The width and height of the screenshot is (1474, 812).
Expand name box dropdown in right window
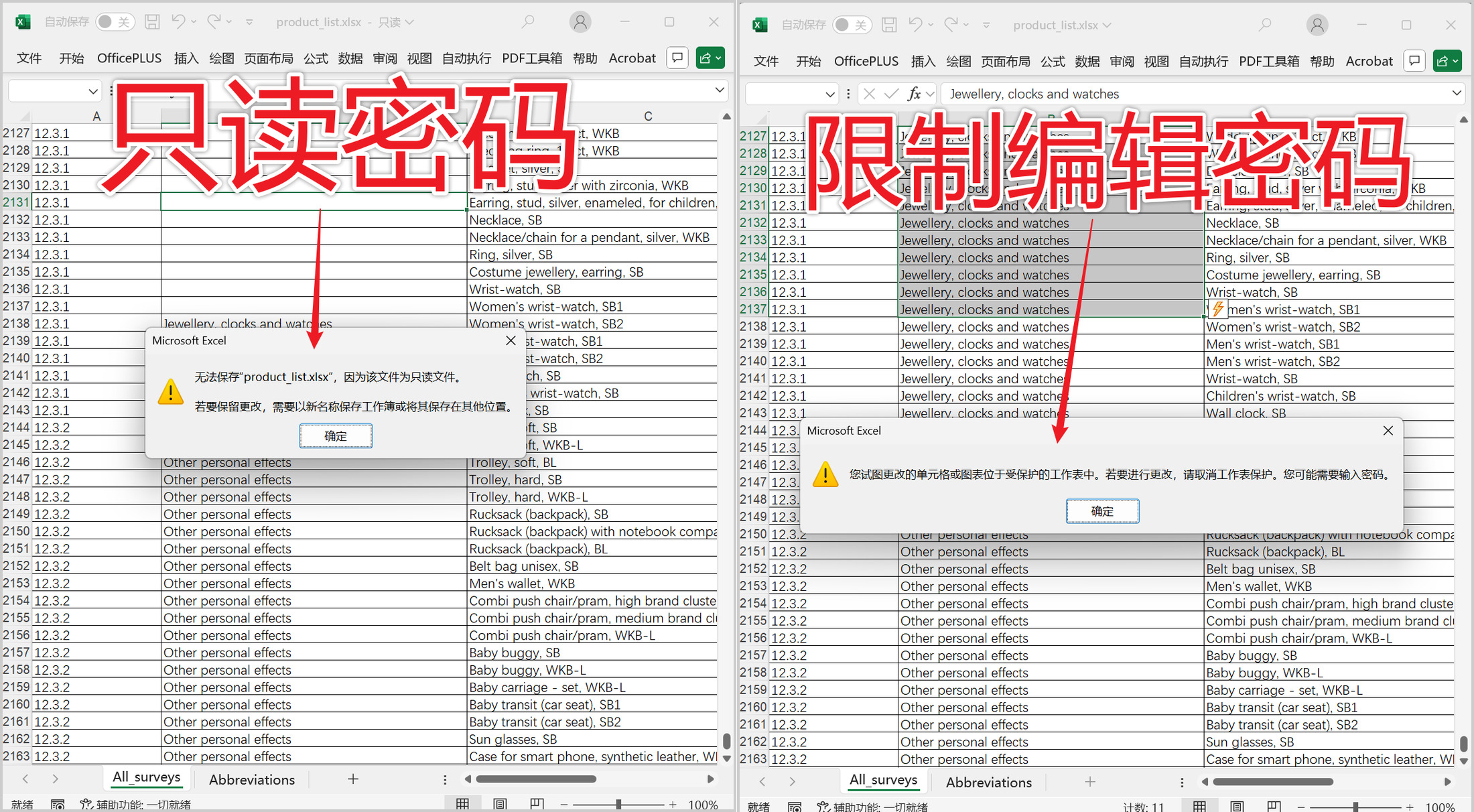click(x=830, y=94)
